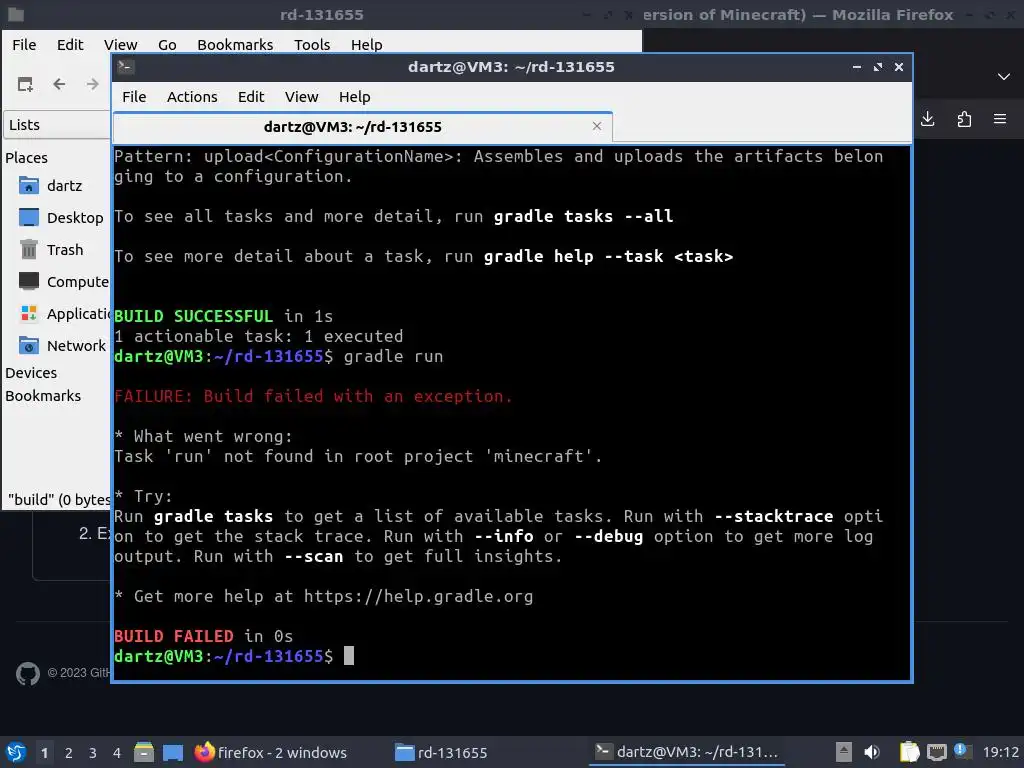Open the file manager's Tools menu
The width and height of the screenshot is (1024, 768).
coord(312,44)
